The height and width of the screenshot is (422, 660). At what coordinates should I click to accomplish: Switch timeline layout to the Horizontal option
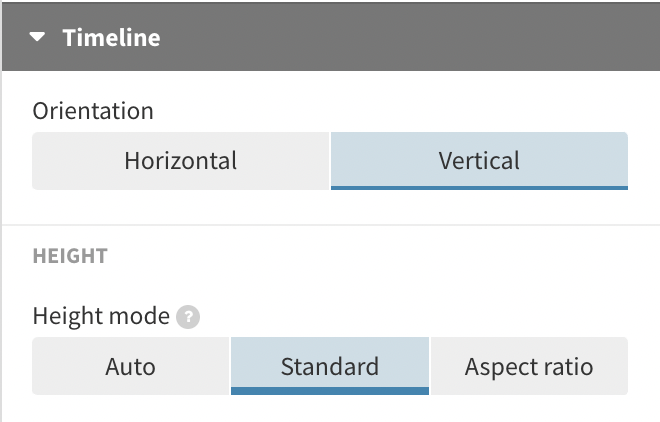click(181, 161)
